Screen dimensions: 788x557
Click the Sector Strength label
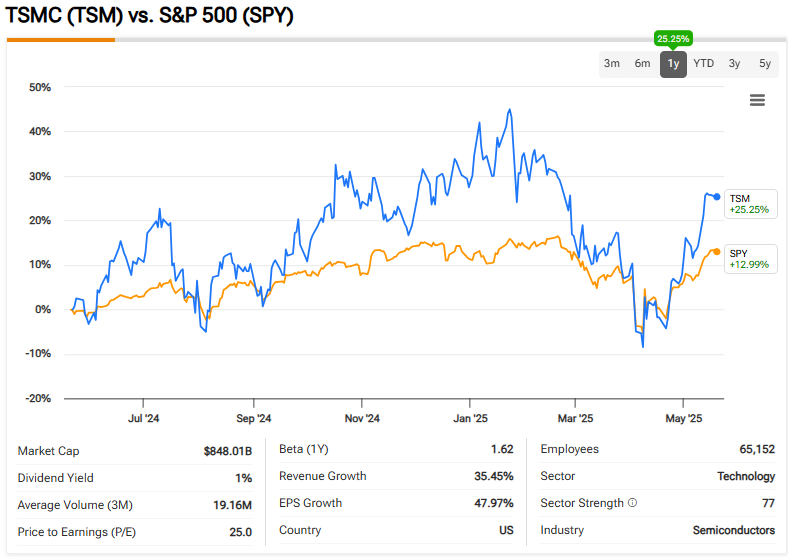(x=582, y=503)
